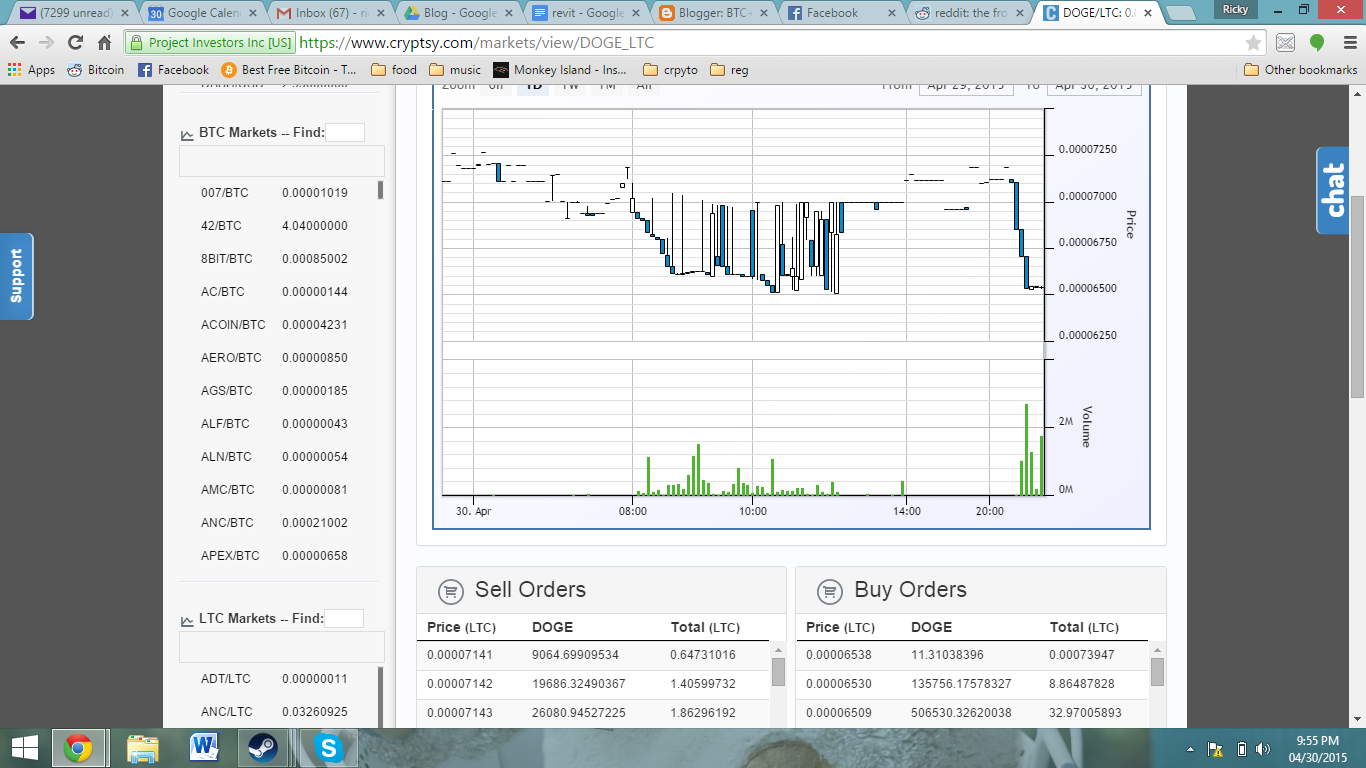The image size is (1366, 768).
Task: Expand the music bookmarks folder
Action: click(x=455, y=70)
